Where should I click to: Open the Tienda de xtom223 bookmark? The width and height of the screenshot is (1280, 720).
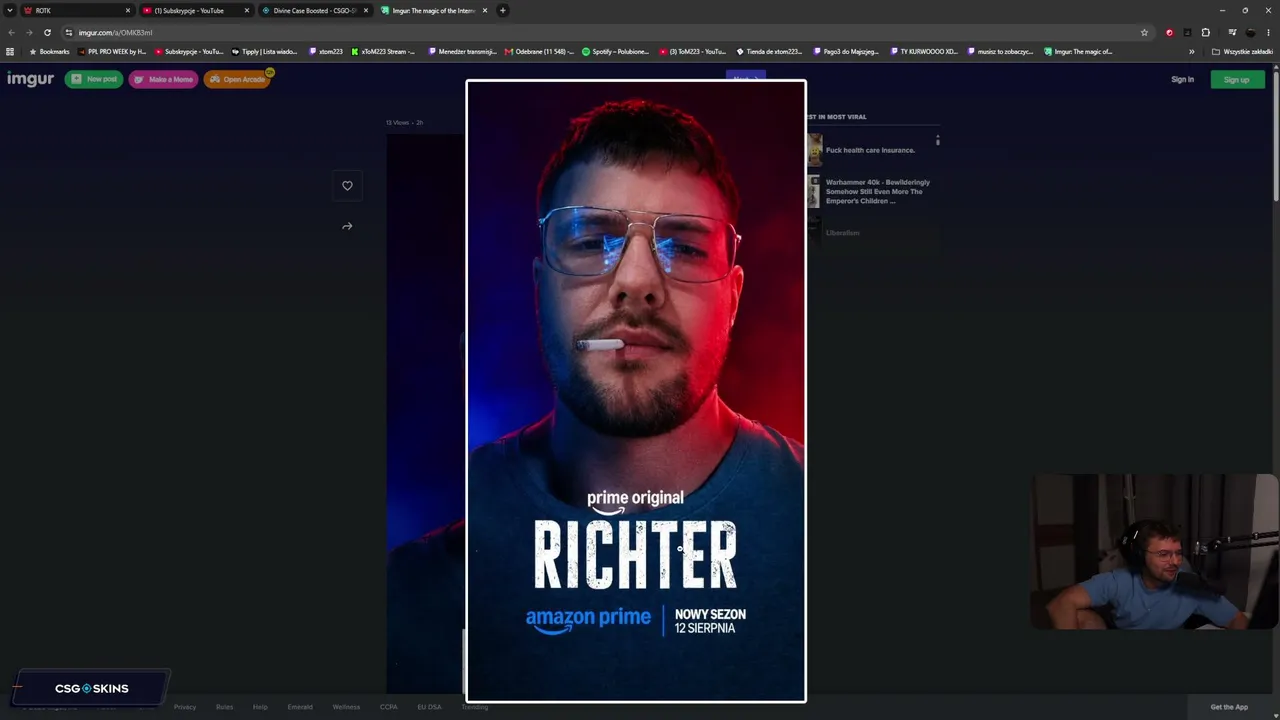coord(769,51)
